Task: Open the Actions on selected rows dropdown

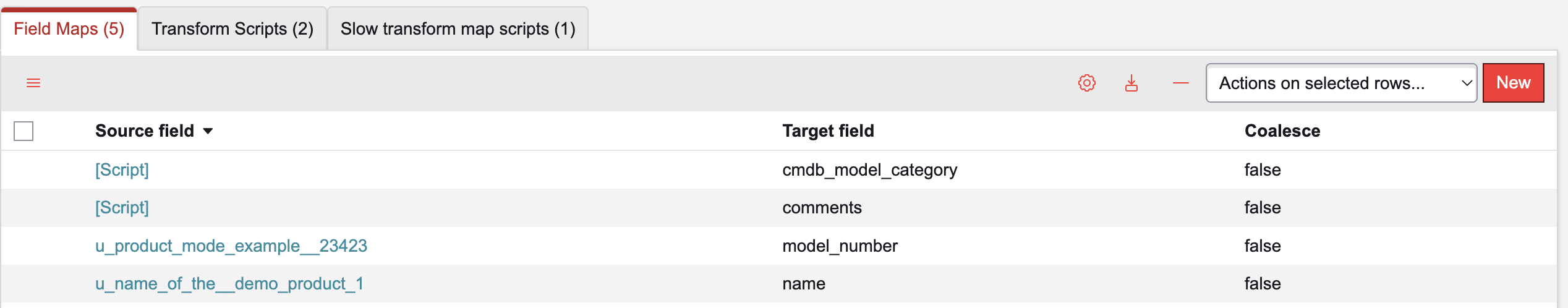Action: click(1341, 83)
